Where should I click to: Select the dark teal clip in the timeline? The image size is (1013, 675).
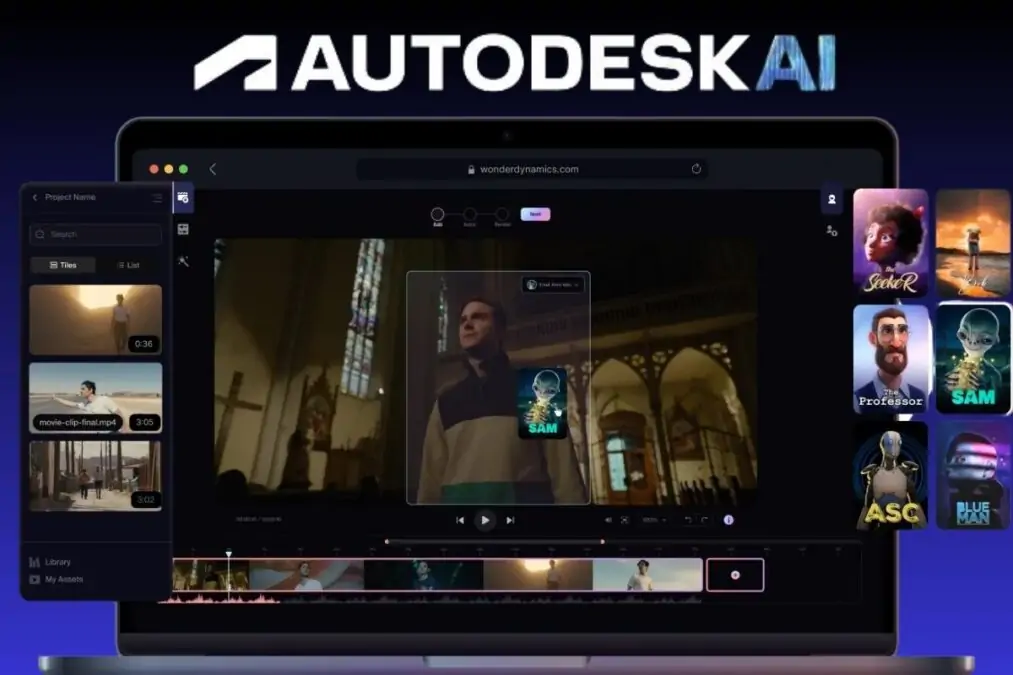424,575
